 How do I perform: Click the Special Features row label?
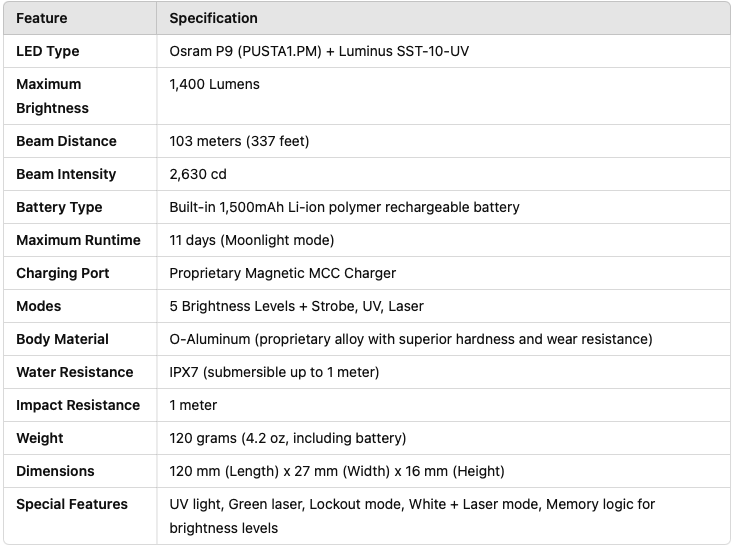click(72, 504)
